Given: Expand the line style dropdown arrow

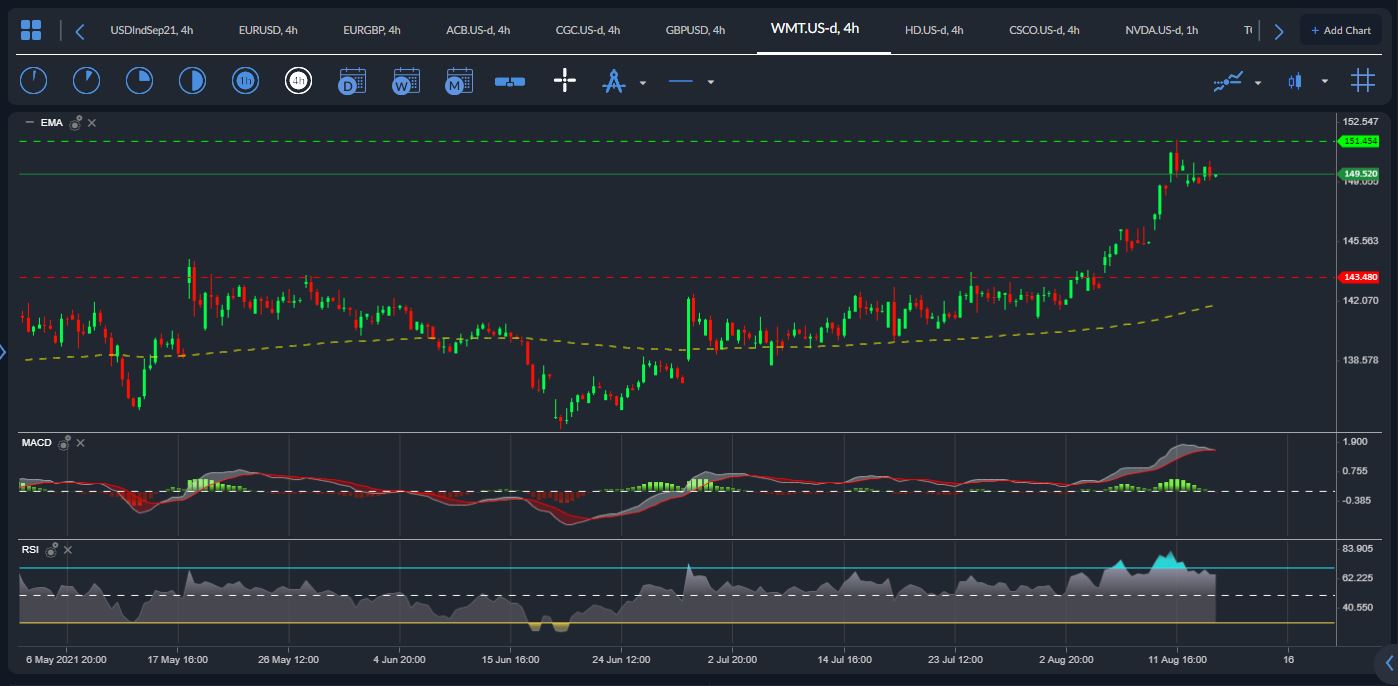Looking at the screenshot, I should (710, 82).
